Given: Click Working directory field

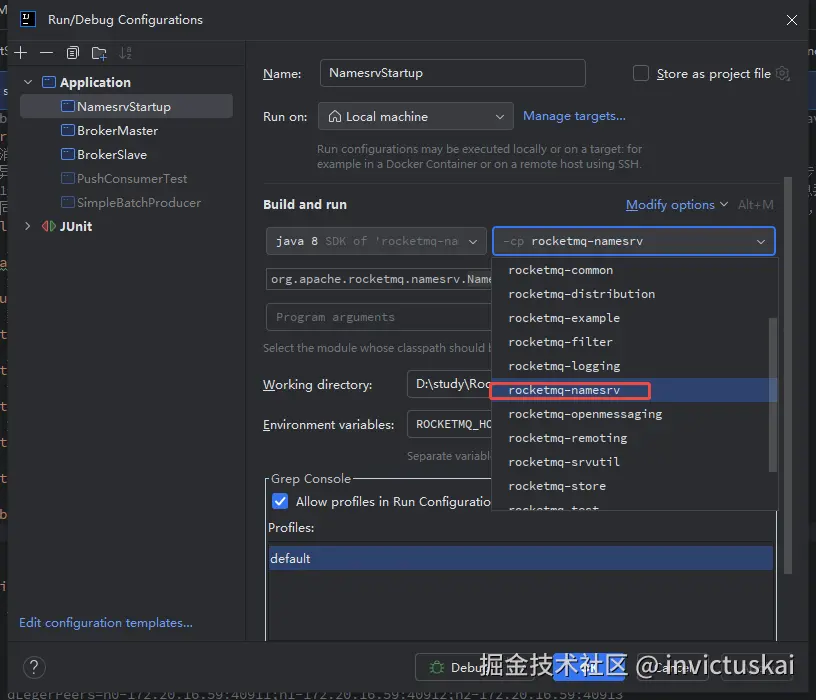Looking at the screenshot, I should coord(449,384).
